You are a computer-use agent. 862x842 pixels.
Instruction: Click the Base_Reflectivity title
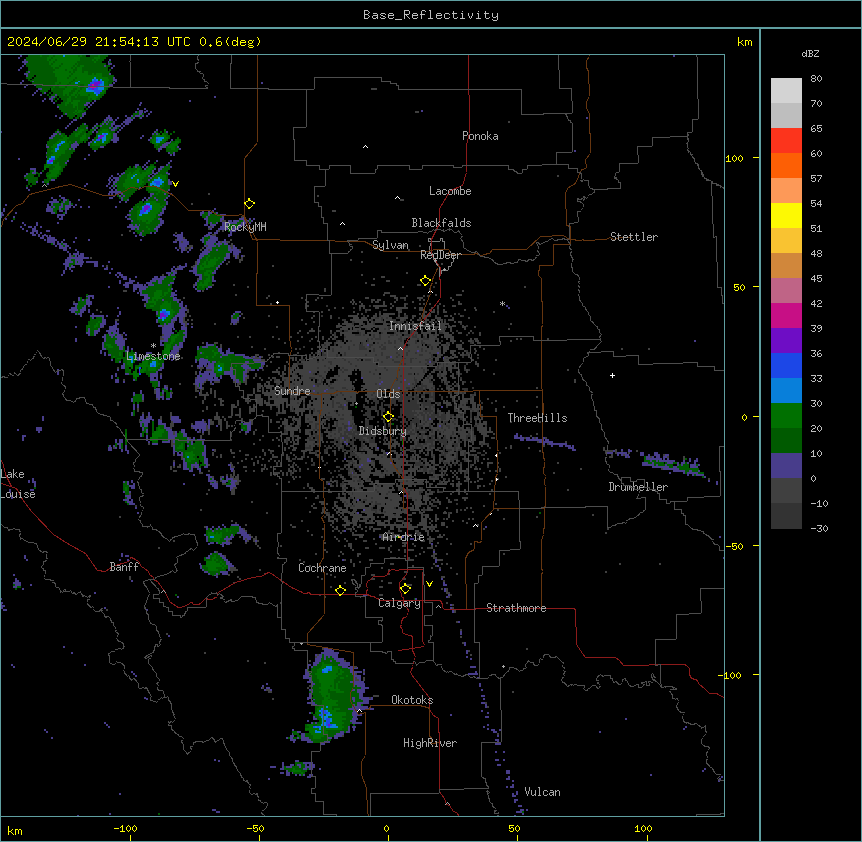pyautogui.click(x=431, y=15)
